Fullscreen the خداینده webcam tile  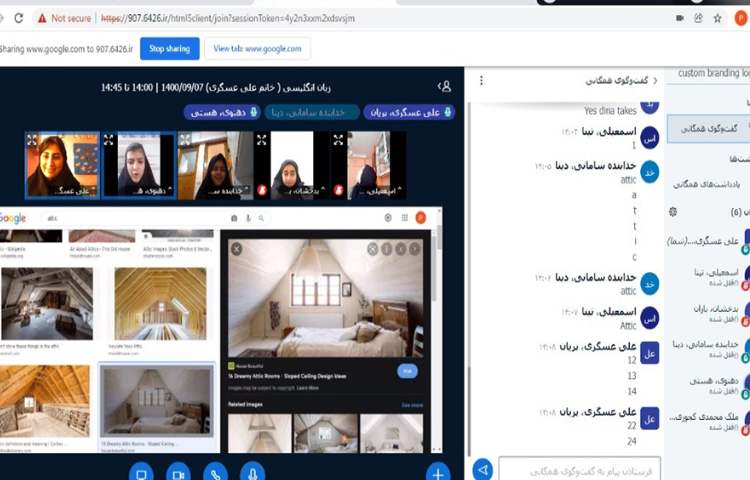pyautogui.click(x=185, y=140)
